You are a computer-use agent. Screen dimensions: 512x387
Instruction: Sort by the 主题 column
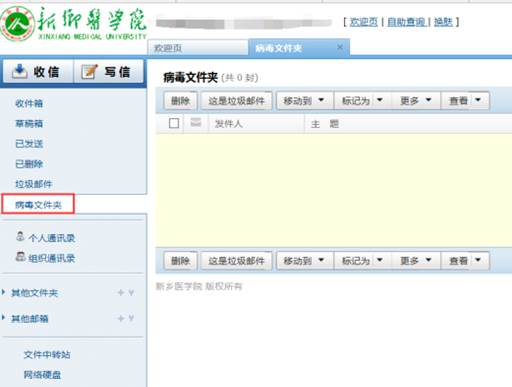[x=325, y=124]
